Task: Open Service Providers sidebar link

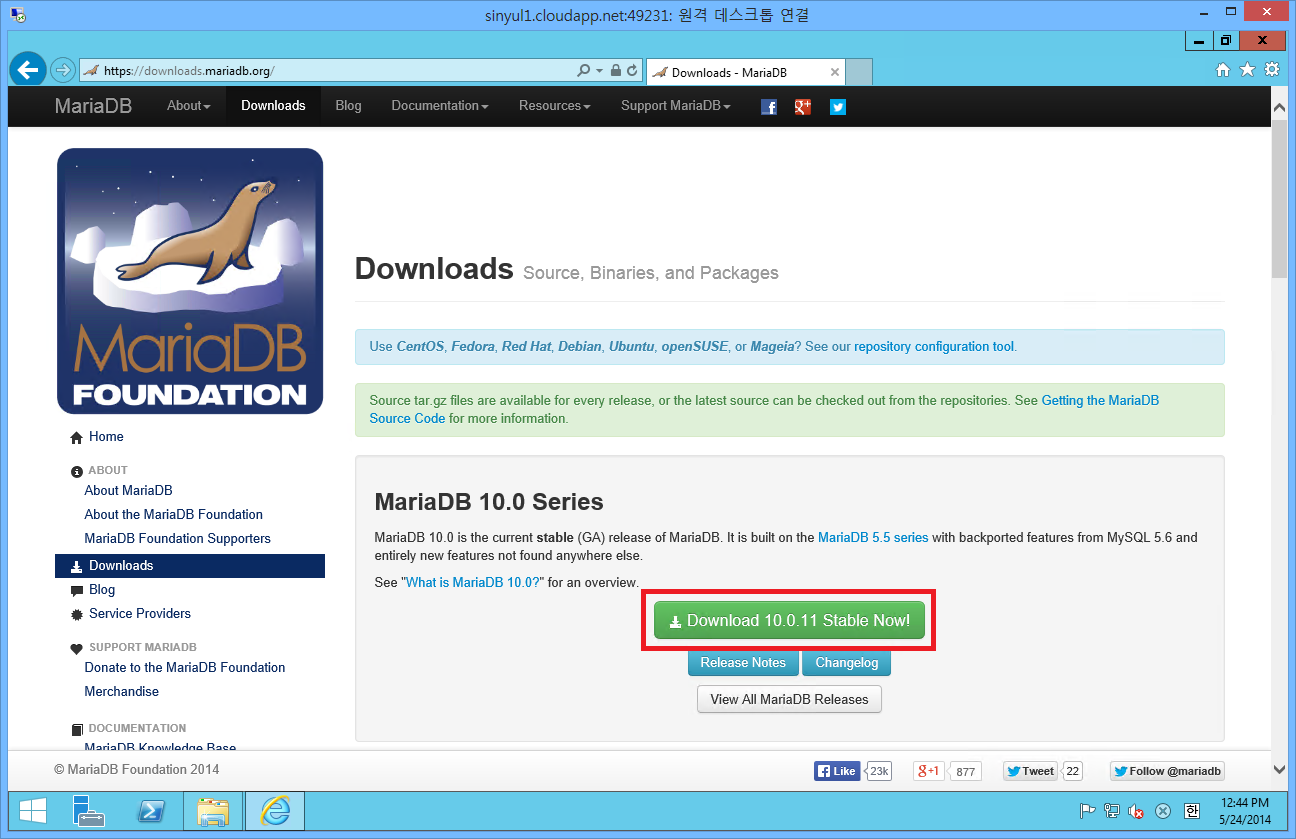Action: click(x=140, y=614)
